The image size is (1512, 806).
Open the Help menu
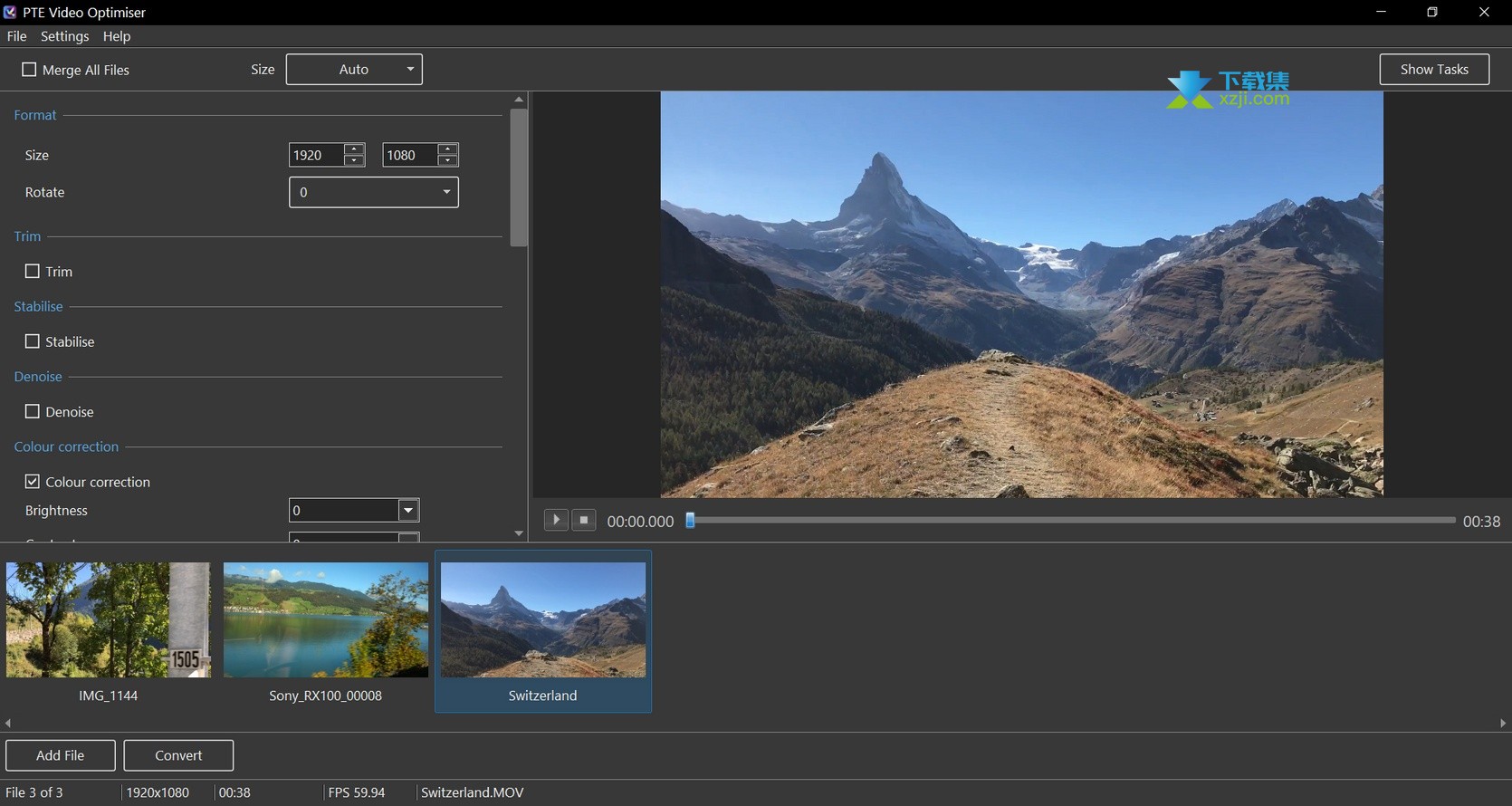click(x=117, y=36)
